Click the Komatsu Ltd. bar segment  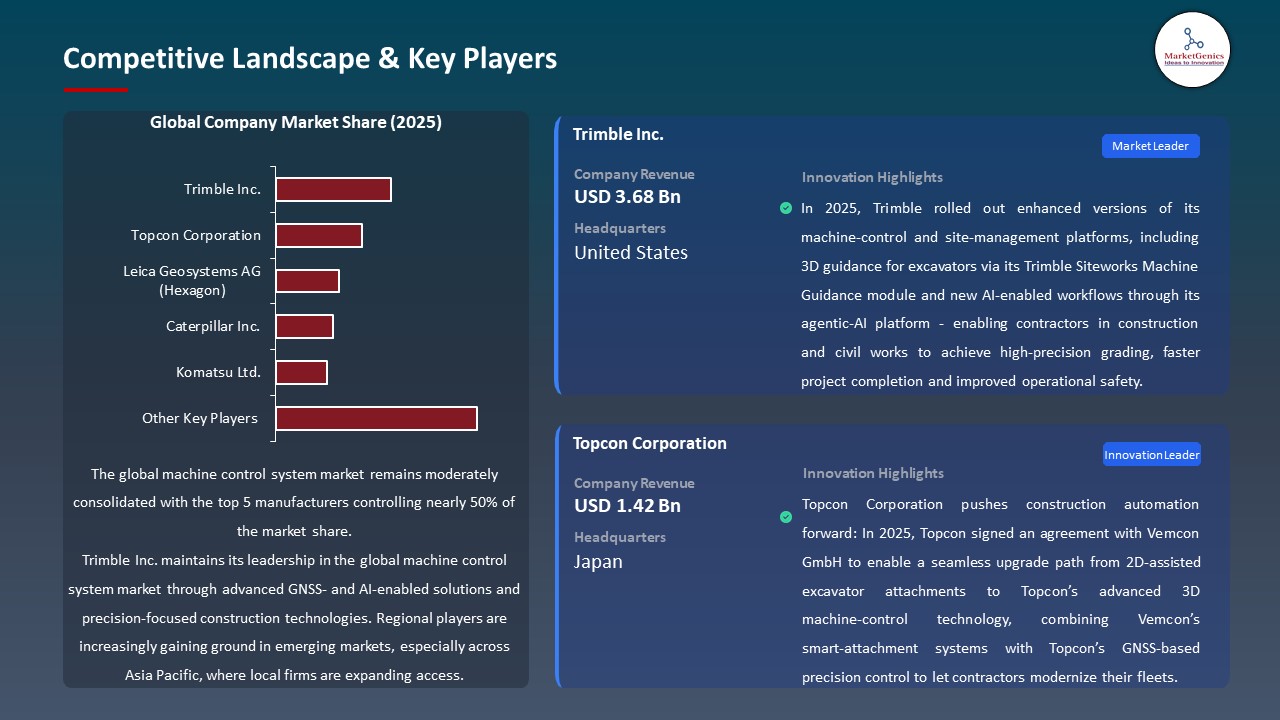point(302,371)
